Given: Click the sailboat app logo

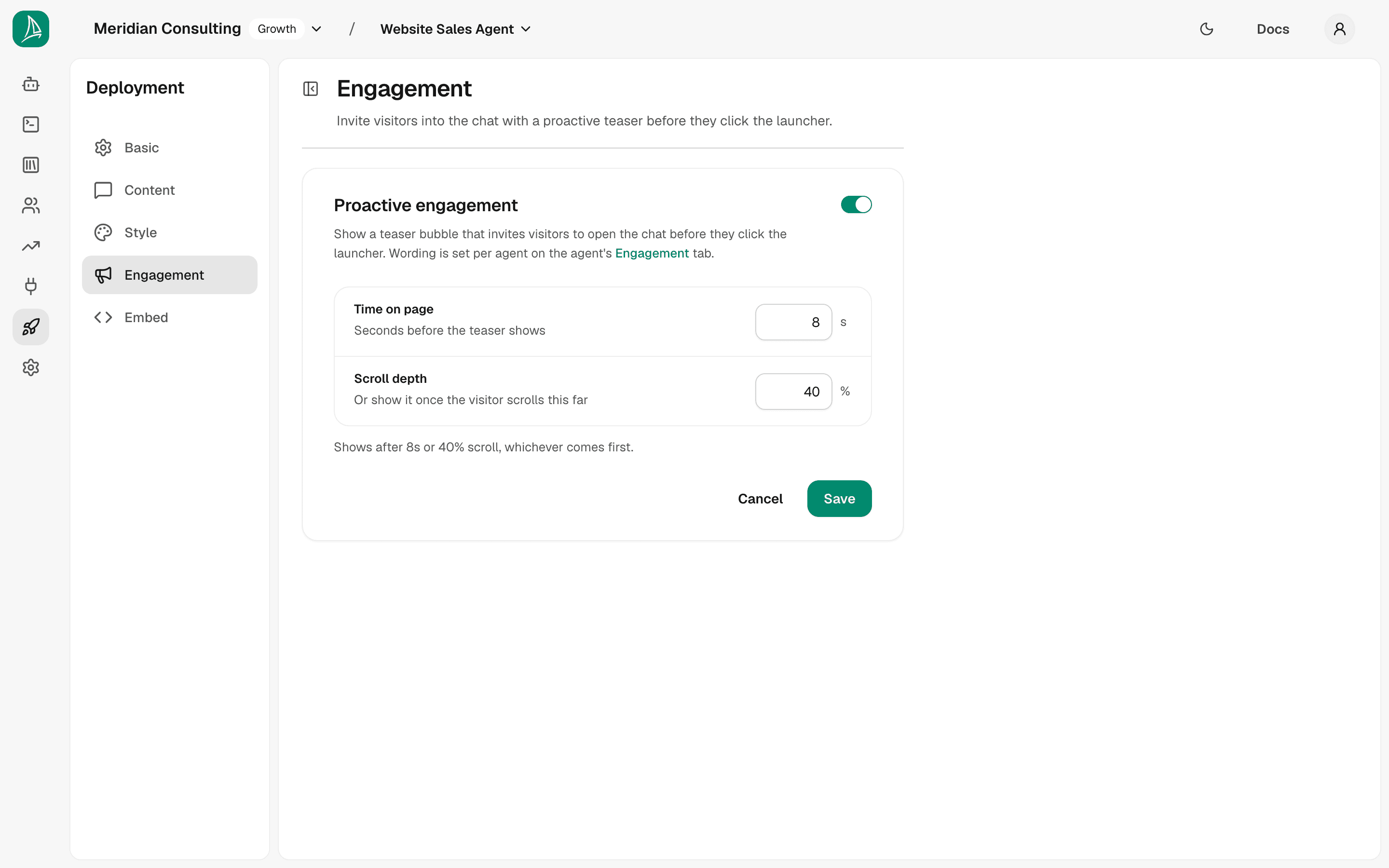Looking at the screenshot, I should [x=31, y=29].
